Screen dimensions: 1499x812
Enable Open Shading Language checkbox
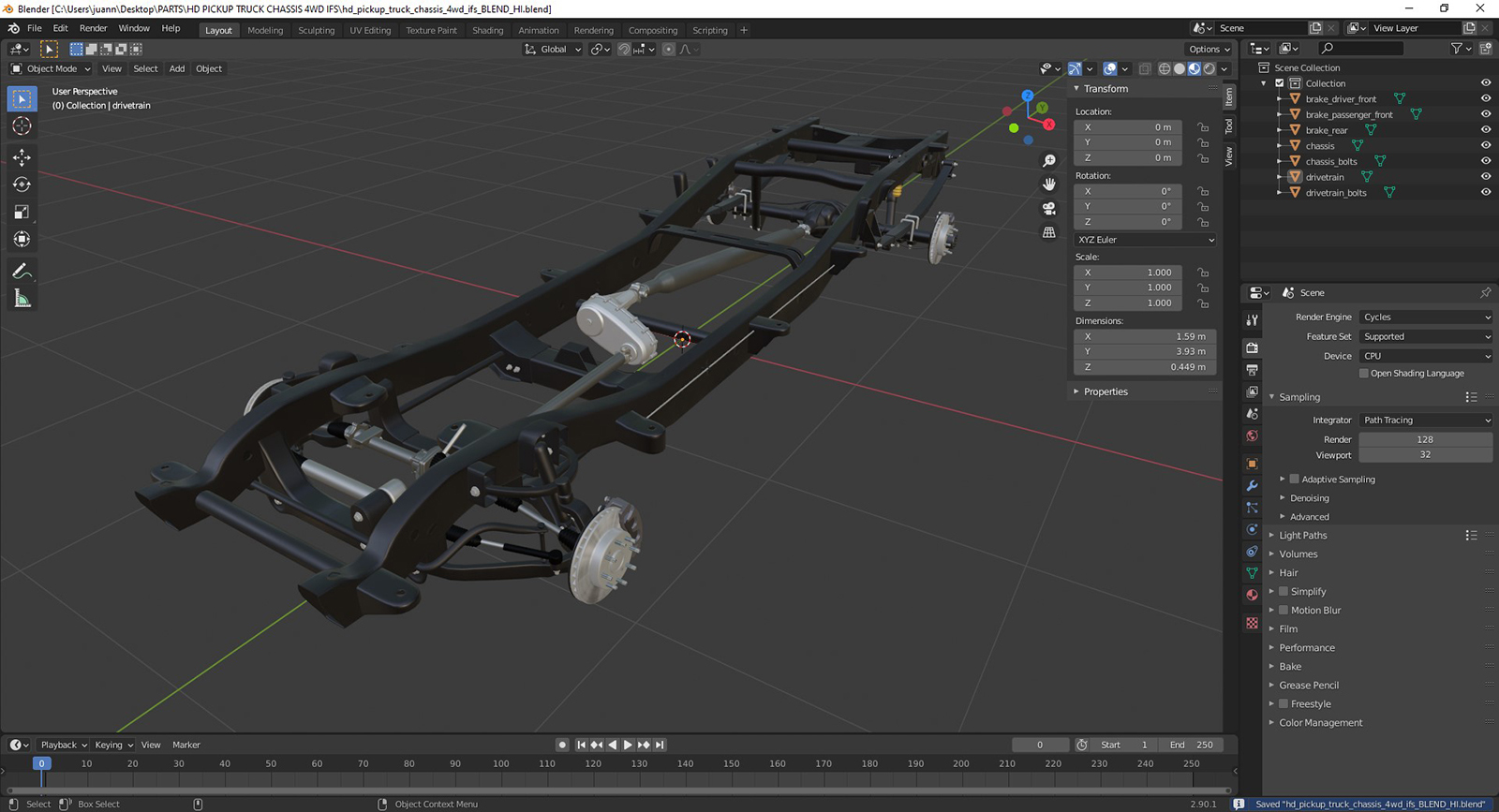pos(1364,373)
